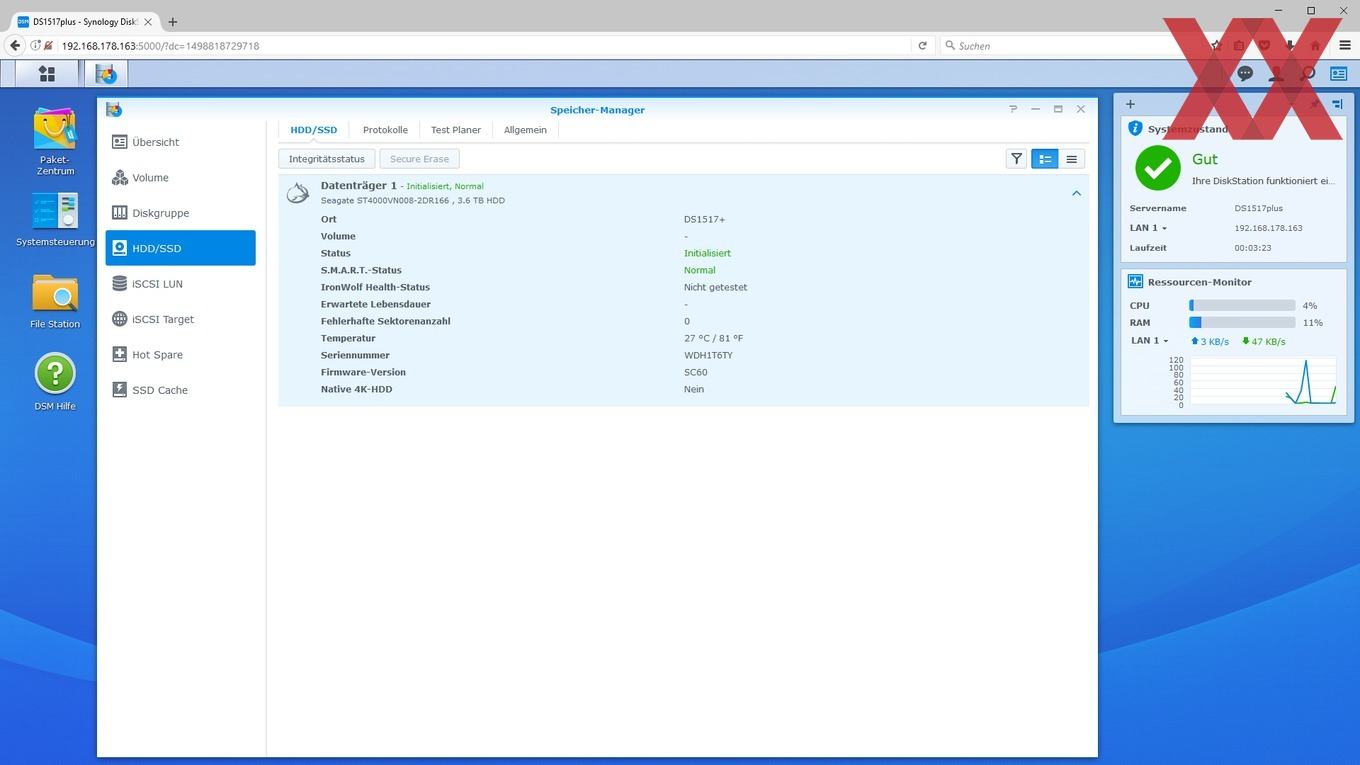Image resolution: width=1360 pixels, height=765 pixels.
Task: Click the browser address bar
Action: pos(485,45)
